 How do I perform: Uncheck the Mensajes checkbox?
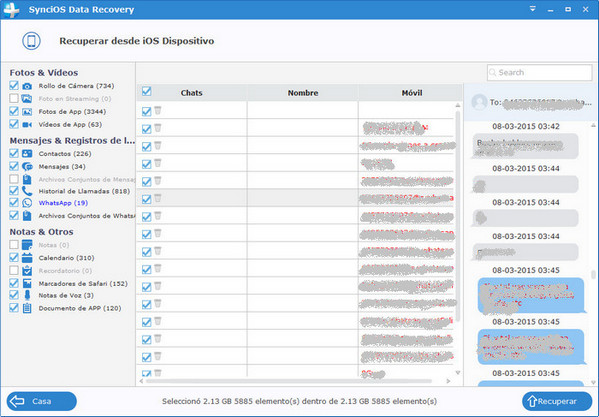tap(14, 166)
